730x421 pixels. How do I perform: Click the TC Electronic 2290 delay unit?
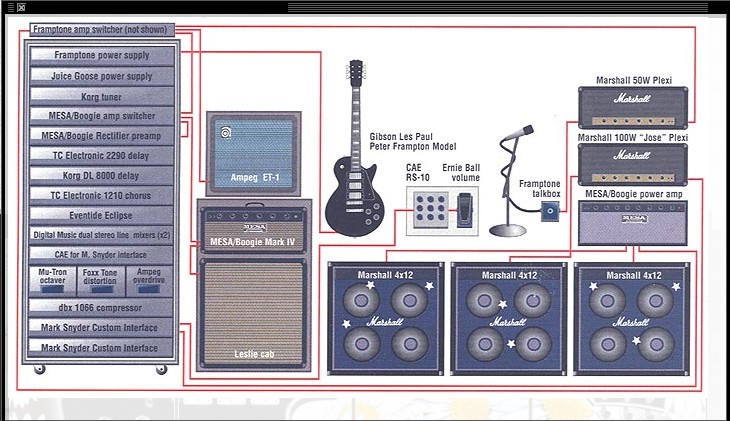[101, 156]
